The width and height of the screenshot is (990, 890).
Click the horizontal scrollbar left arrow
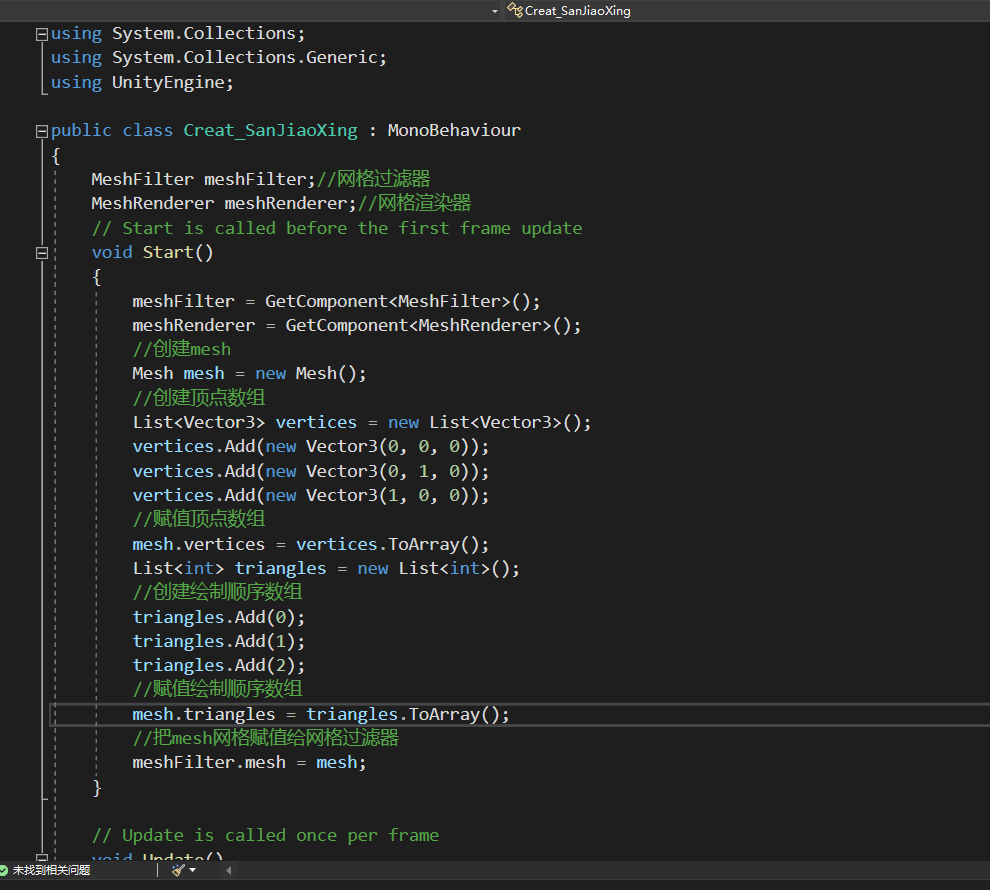228,870
